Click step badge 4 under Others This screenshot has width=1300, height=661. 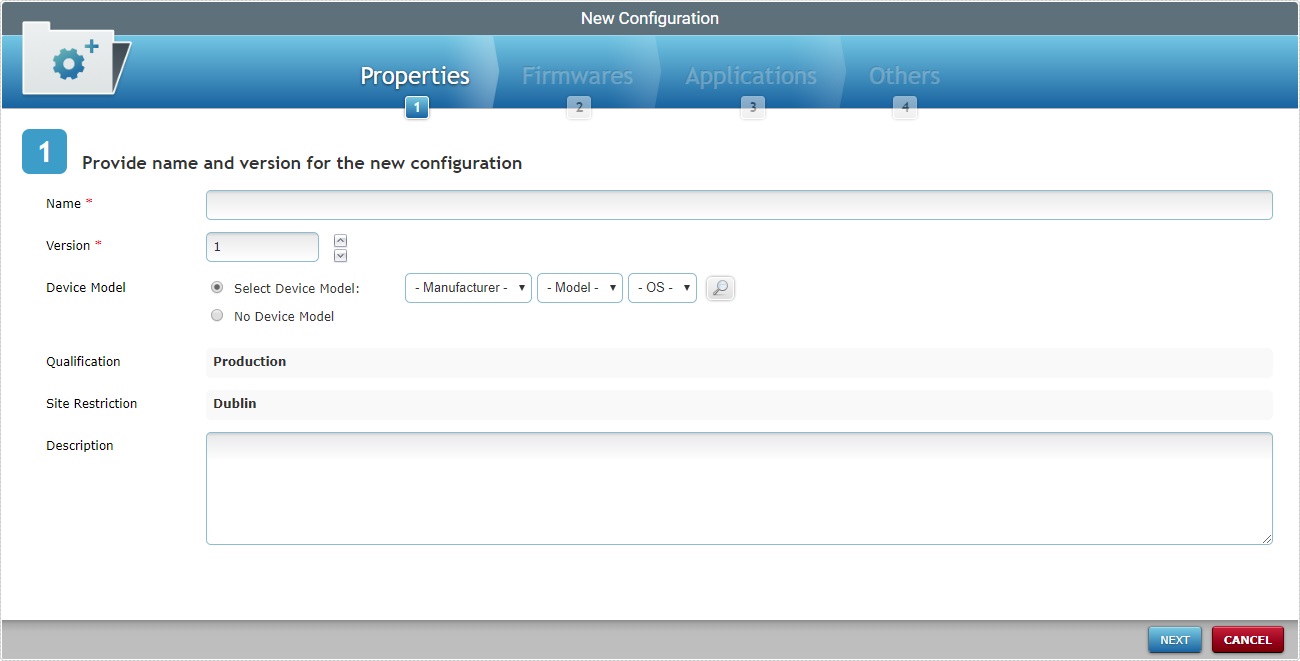(x=904, y=107)
